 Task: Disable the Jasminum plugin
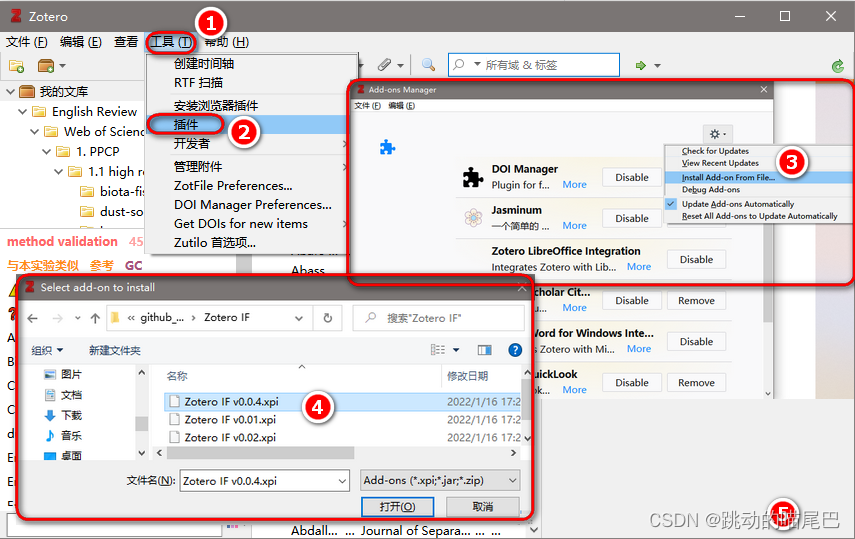632,218
